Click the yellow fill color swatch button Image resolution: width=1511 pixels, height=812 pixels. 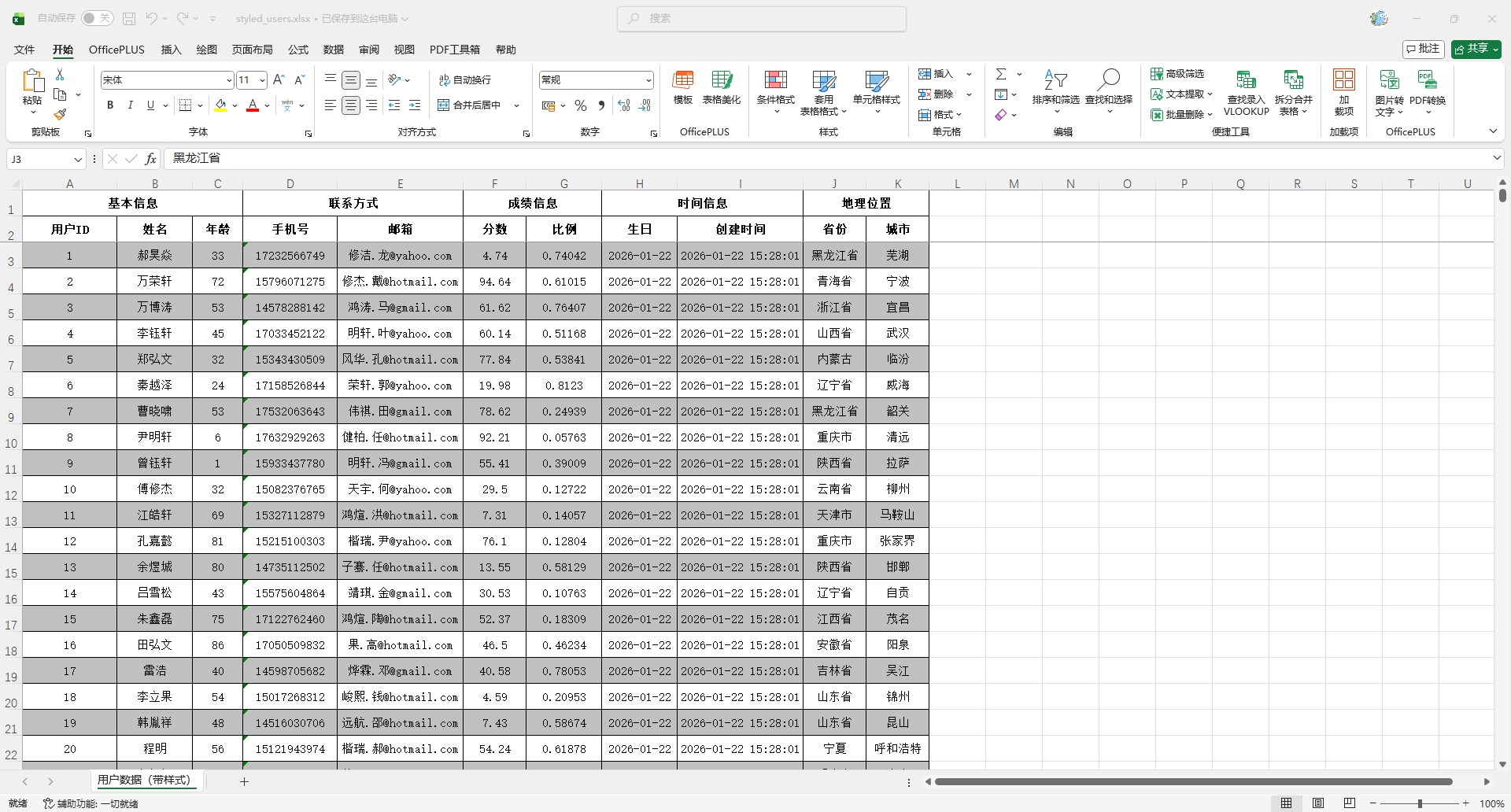(x=220, y=105)
